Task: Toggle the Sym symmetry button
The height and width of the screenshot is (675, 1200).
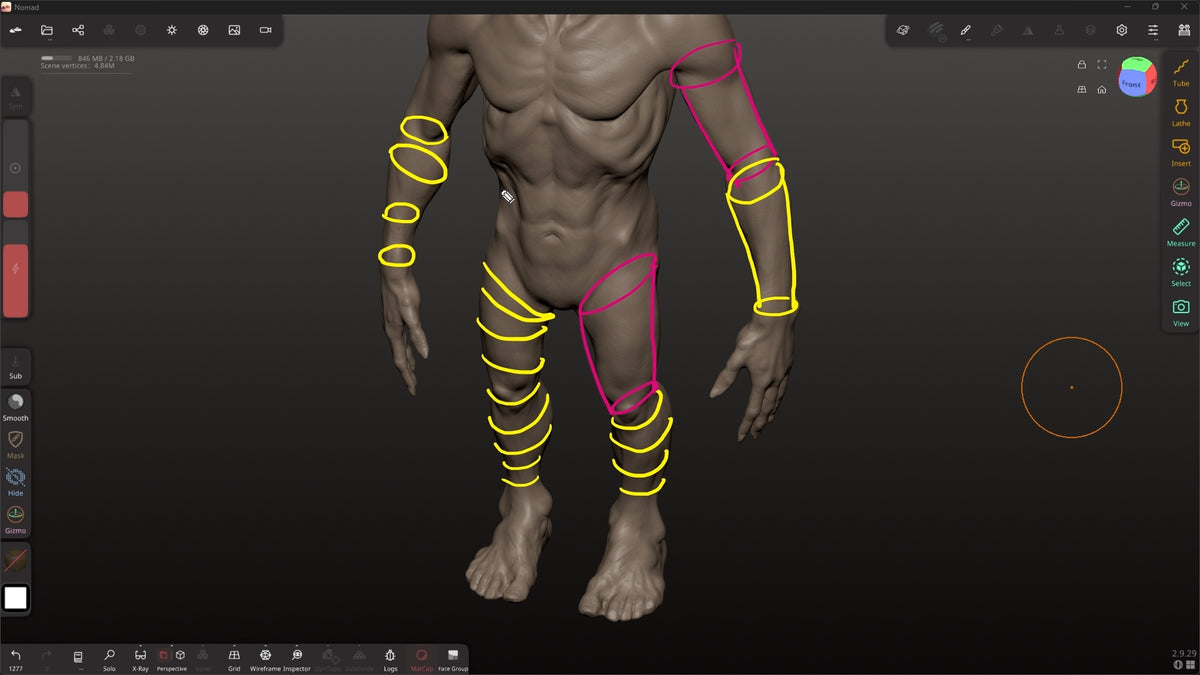Action: [15, 97]
